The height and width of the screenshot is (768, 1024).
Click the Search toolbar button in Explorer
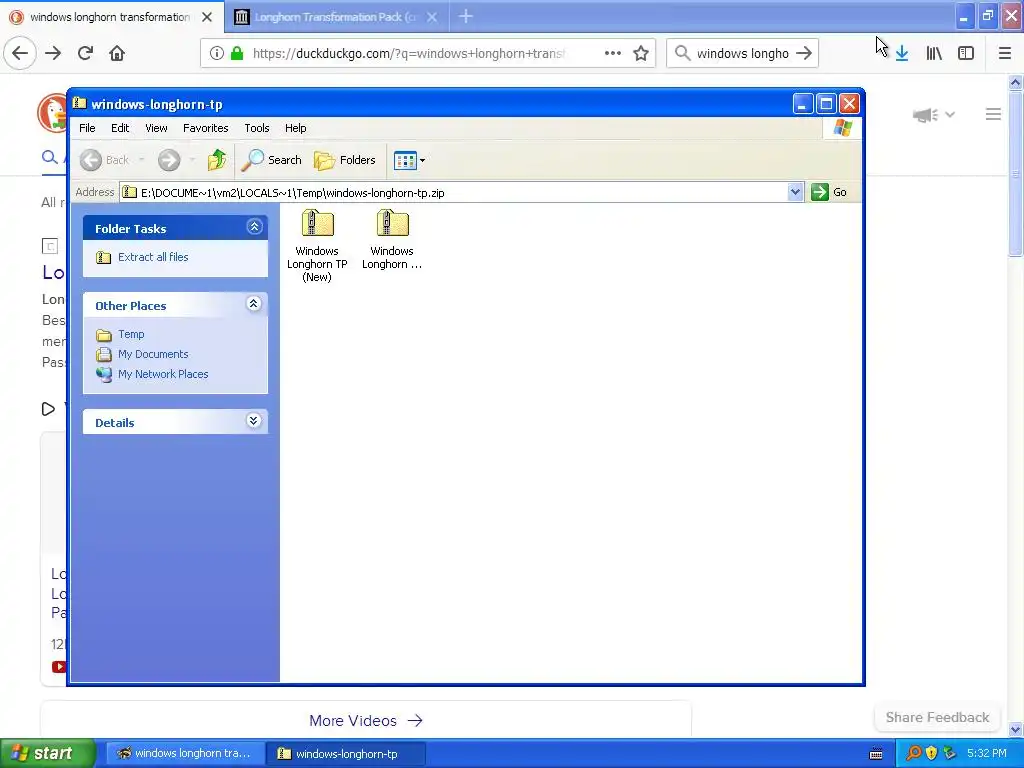[x=272, y=160]
